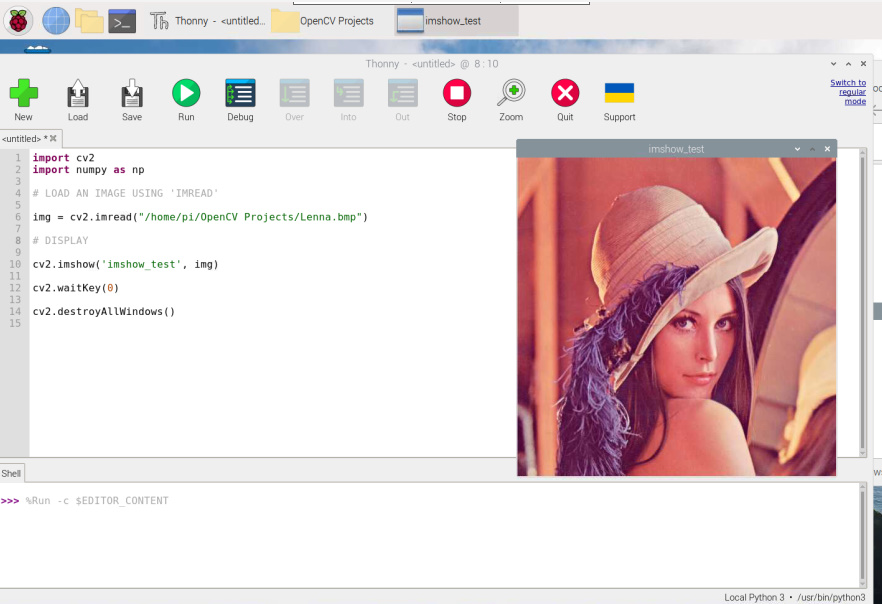Click the '# DISPLAY' comment line
The height and width of the screenshot is (604, 882).
click(x=60, y=240)
